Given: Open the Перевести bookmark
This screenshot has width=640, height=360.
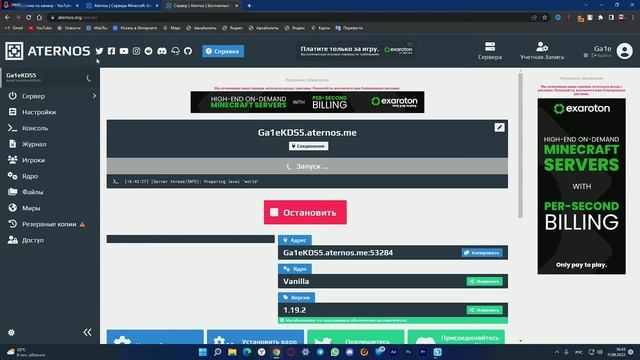Looking at the screenshot, I should (349, 28).
